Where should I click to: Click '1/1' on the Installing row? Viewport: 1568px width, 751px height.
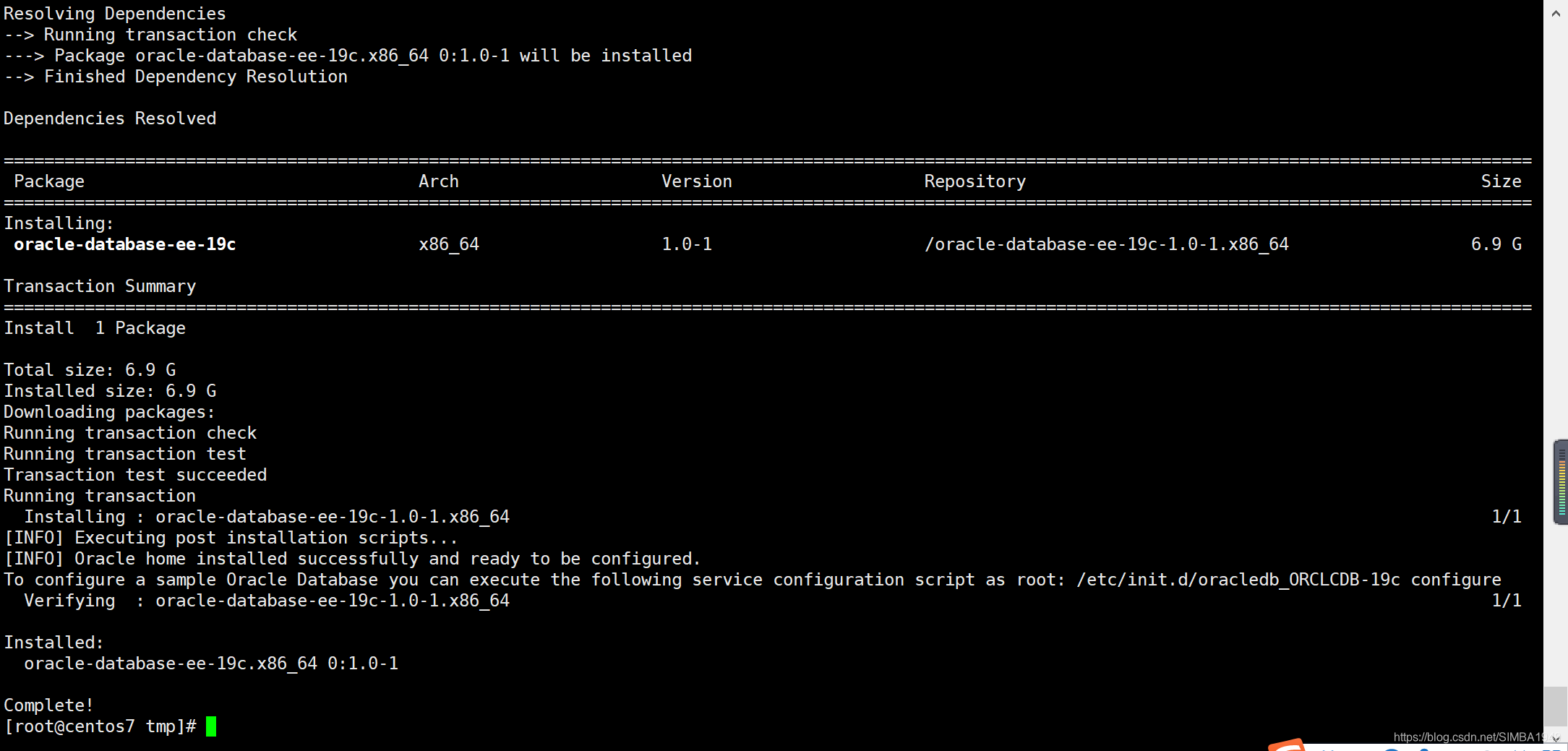(1507, 517)
